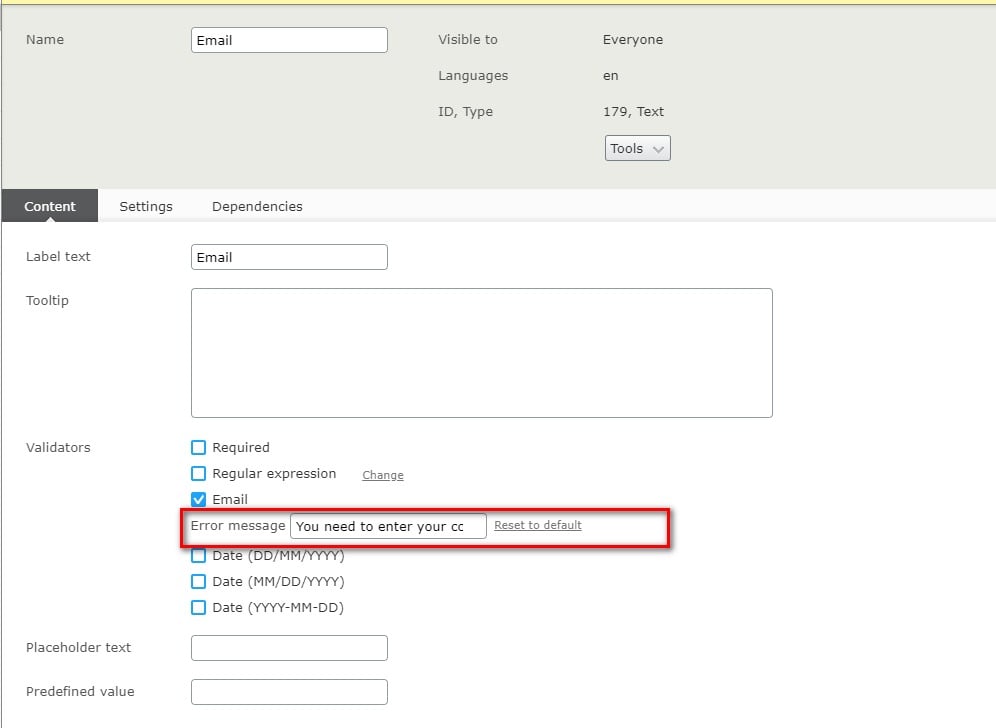Tick the Date (YYYY-MM-DD) checkbox
The height and width of the screenshot is (728, 996).
(198, 607)
